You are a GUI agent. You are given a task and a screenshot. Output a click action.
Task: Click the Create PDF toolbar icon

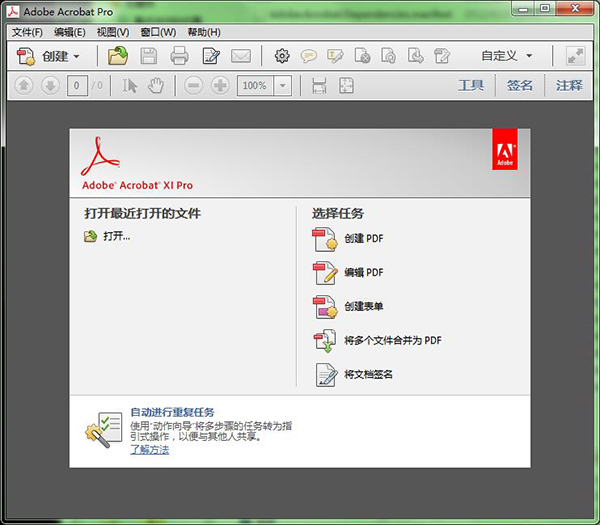[x=26, y=56]
